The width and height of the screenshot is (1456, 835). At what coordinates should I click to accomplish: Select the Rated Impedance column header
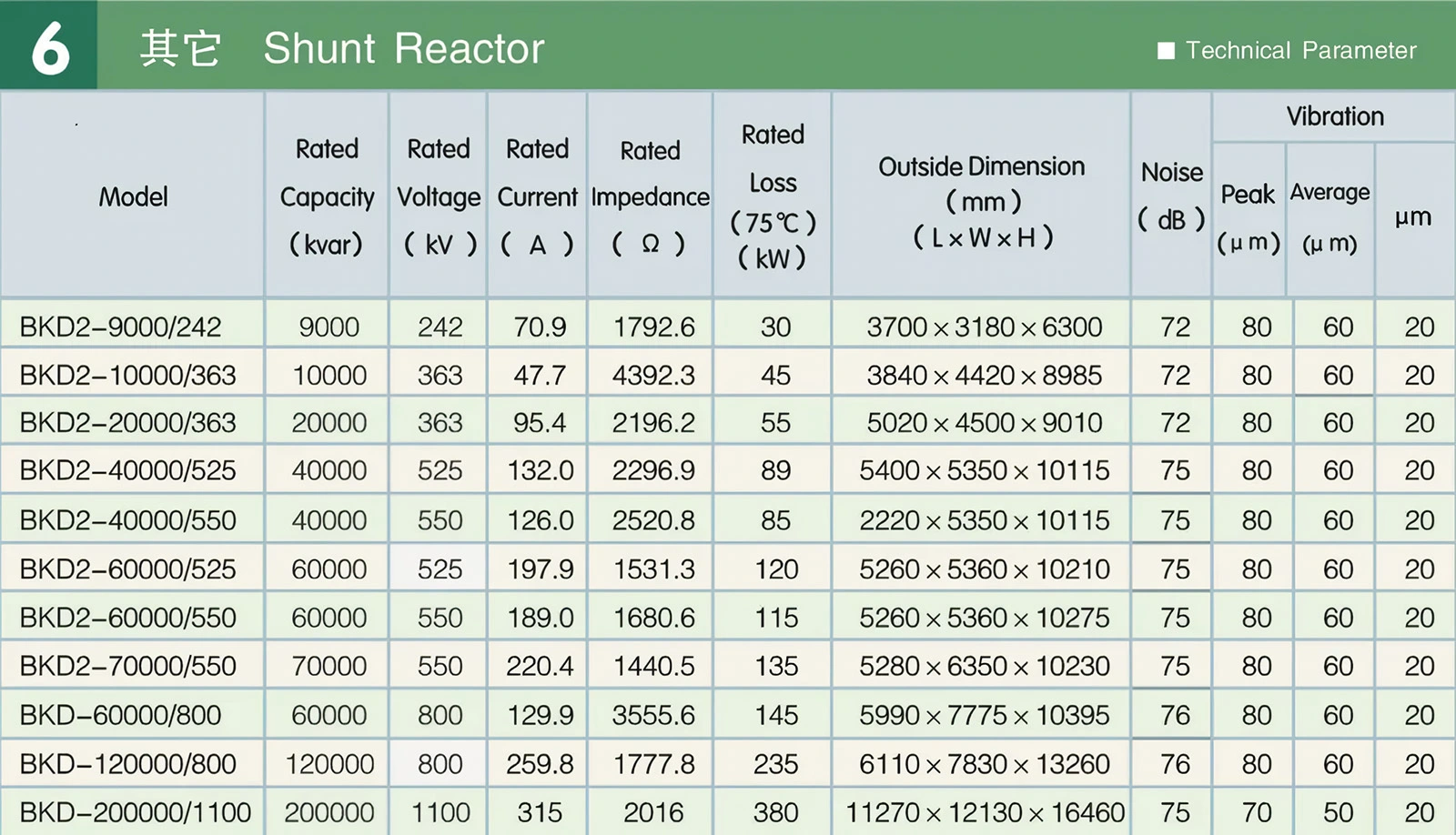(650, 196)
